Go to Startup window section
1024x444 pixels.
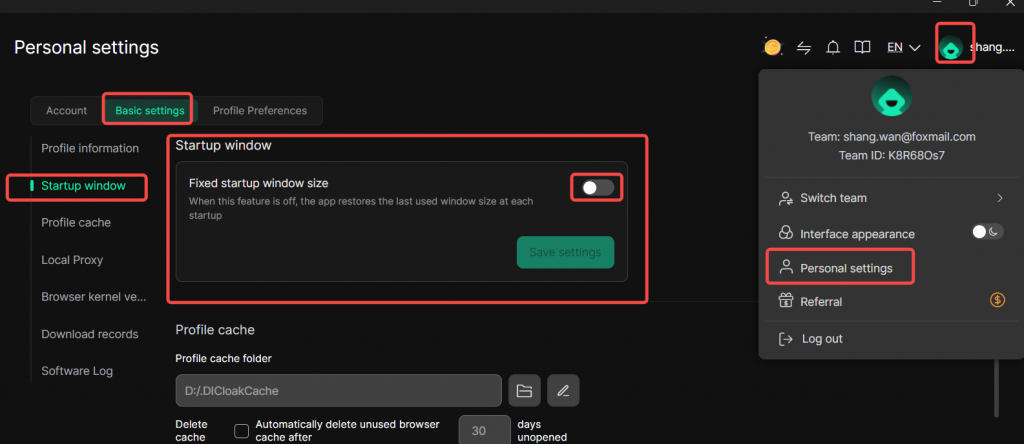83,185
